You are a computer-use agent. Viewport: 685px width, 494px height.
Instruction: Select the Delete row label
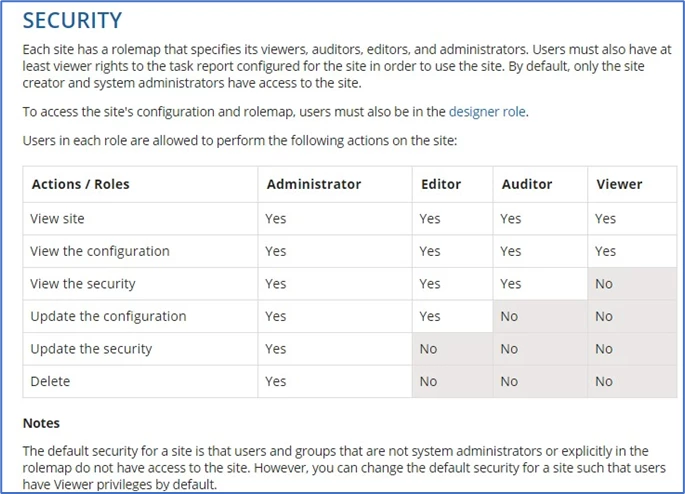[50, 381]
